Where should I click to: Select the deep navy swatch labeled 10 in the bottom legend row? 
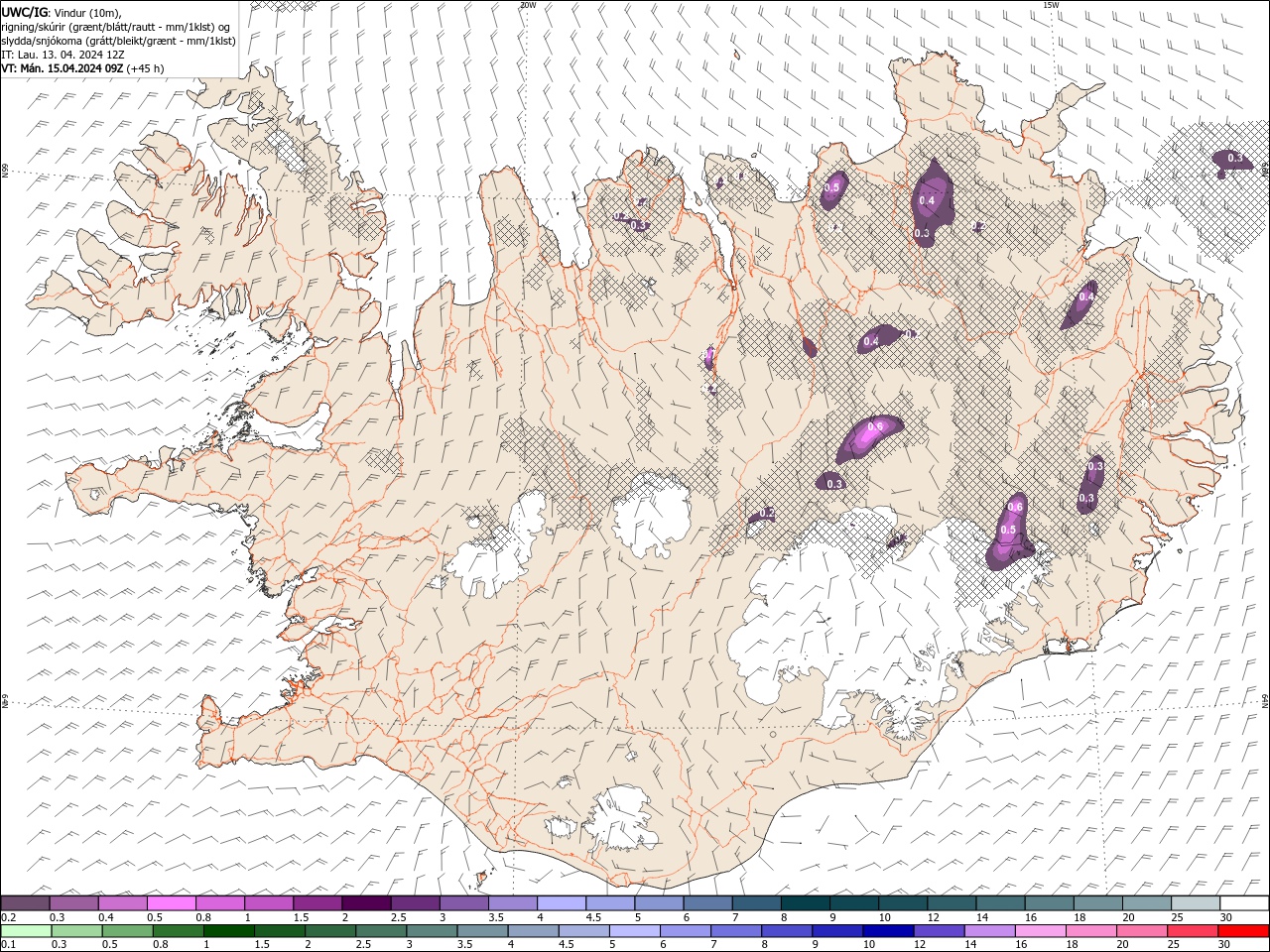[888, 931]
